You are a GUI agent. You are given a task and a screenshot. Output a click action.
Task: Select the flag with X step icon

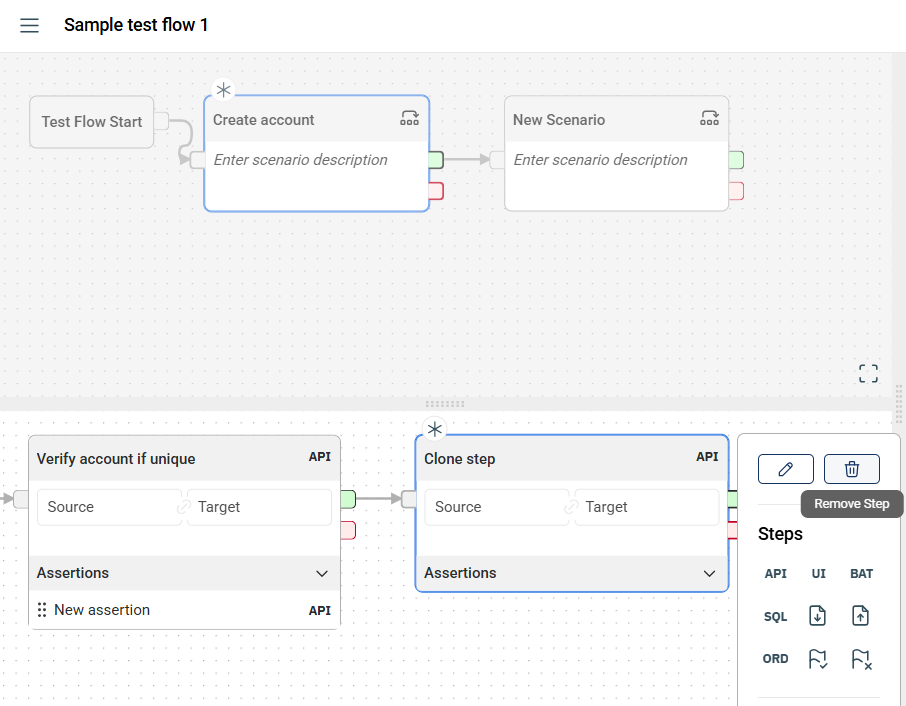coord(860,659)
